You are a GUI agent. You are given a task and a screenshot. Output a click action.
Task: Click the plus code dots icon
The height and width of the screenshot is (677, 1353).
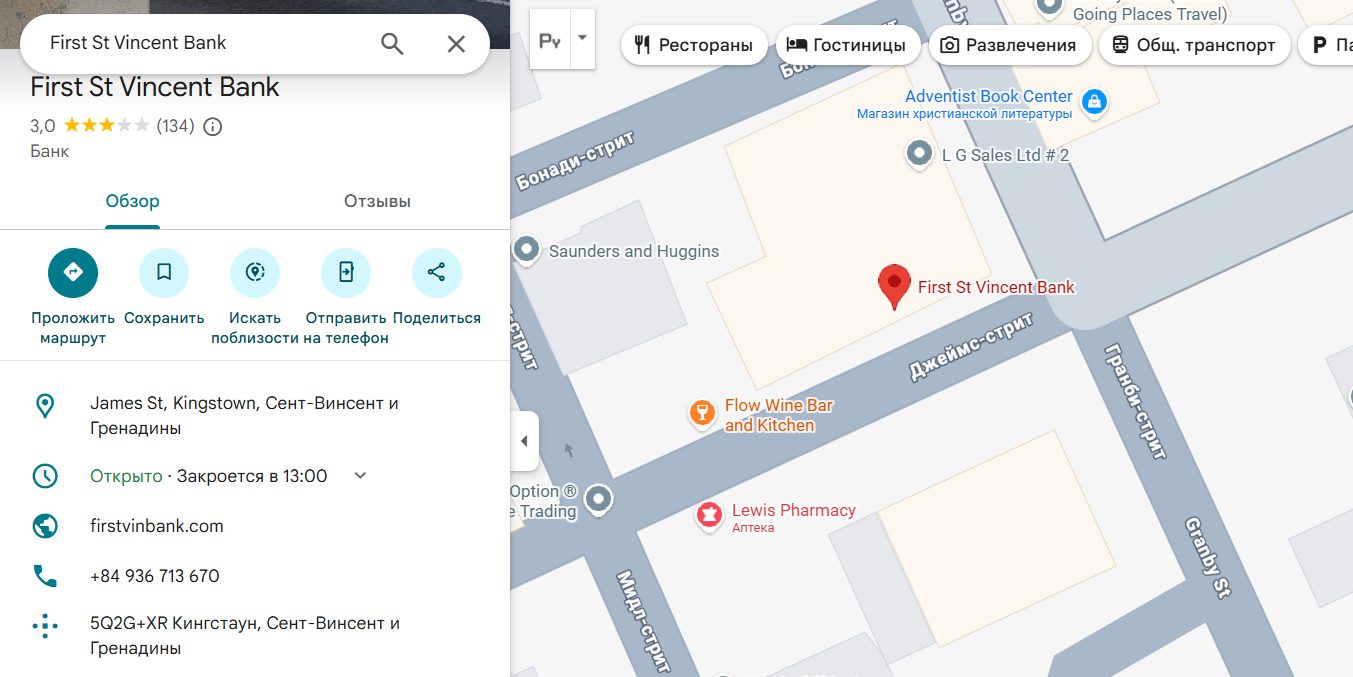(x=45, y=626)
